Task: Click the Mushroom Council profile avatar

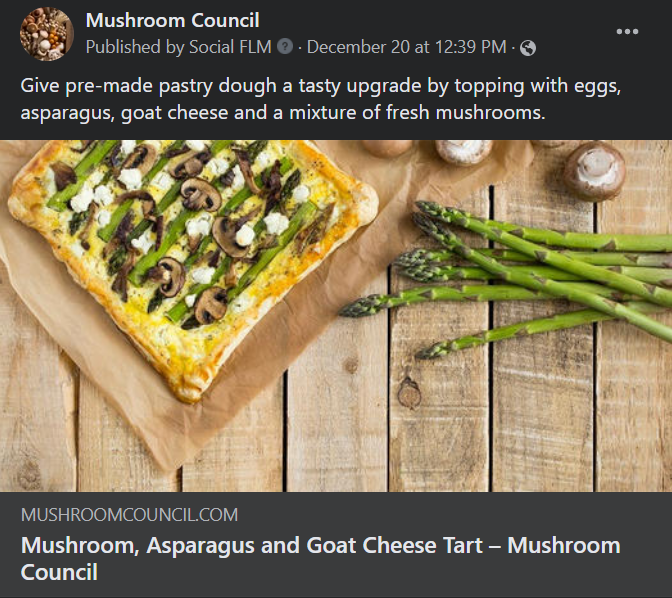Action: point(46,34)
